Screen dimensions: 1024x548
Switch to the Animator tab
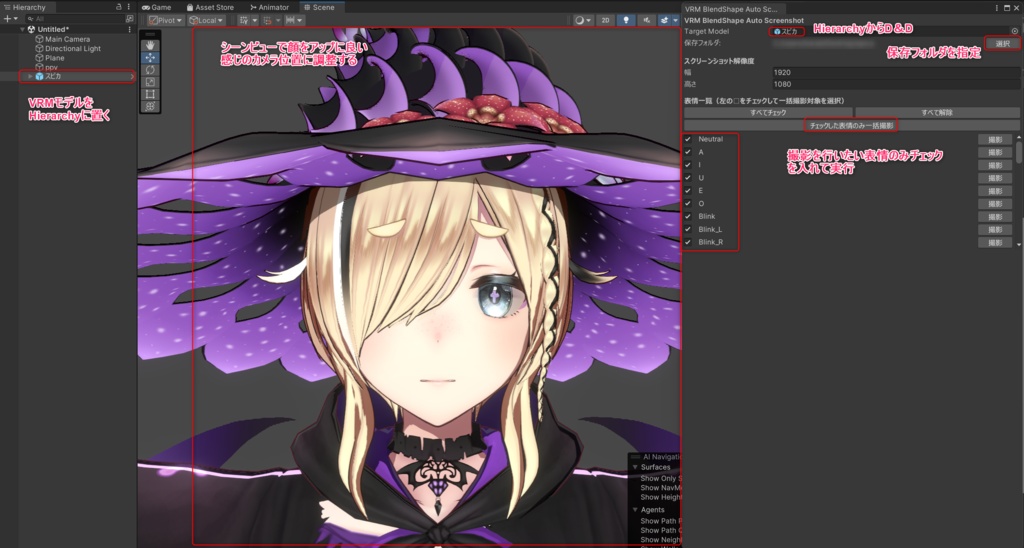(269, 7)
